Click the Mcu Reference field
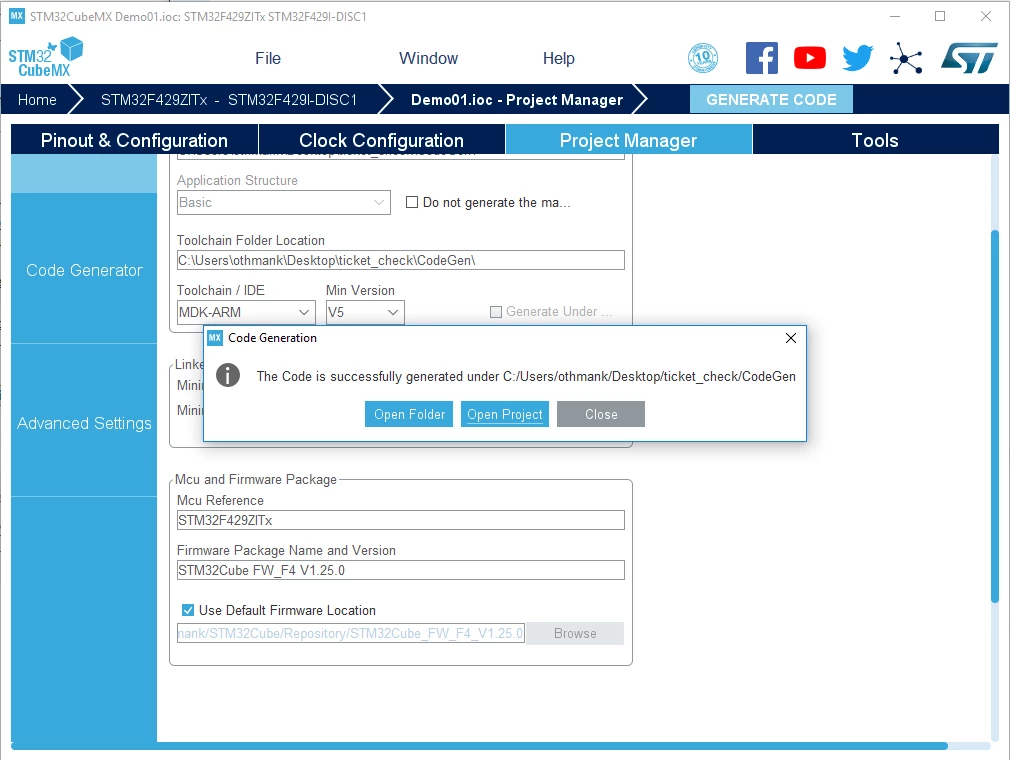Image resolution: width=1010 pixels, height=760 pixels. coord(401,520)
